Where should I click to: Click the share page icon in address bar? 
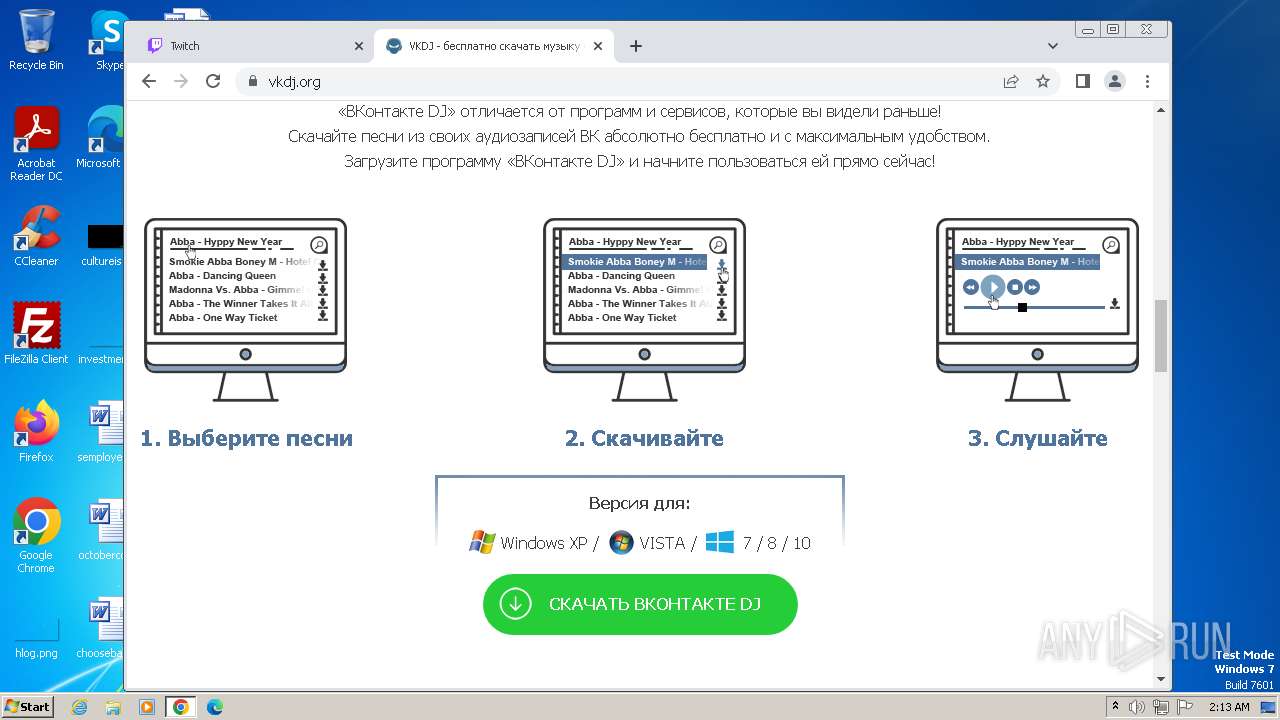tap(1011, 81)
